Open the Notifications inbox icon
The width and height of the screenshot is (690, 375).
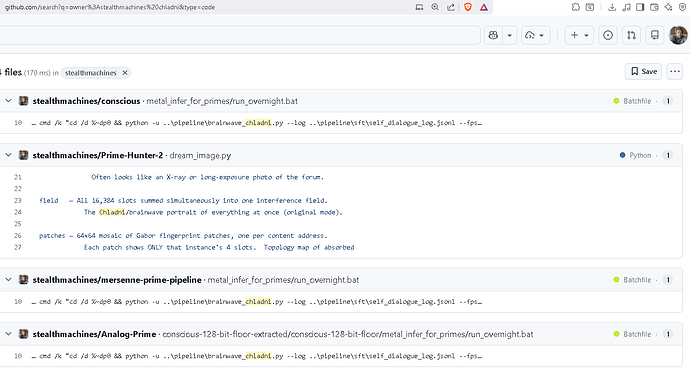pos(654,35)
